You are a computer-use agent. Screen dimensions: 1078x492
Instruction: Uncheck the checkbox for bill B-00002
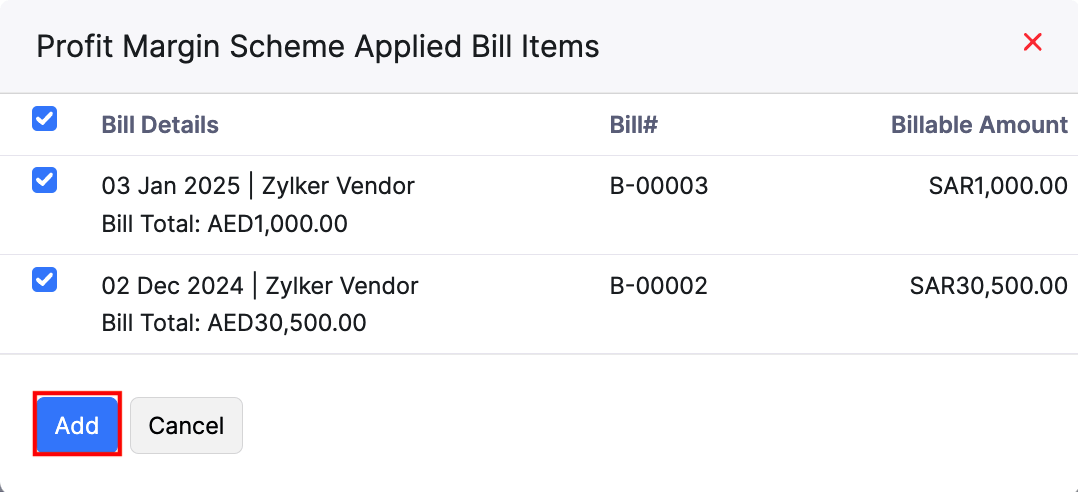pyautogui.click(x=45, y=280)
